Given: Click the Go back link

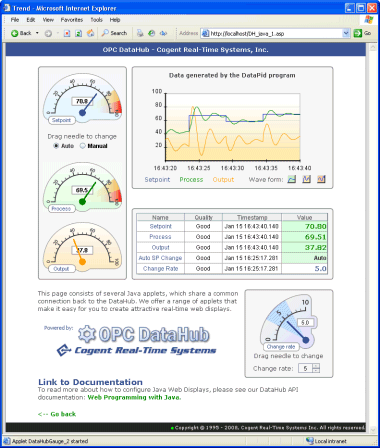Looking at the screenshot, I should [57, 414].
